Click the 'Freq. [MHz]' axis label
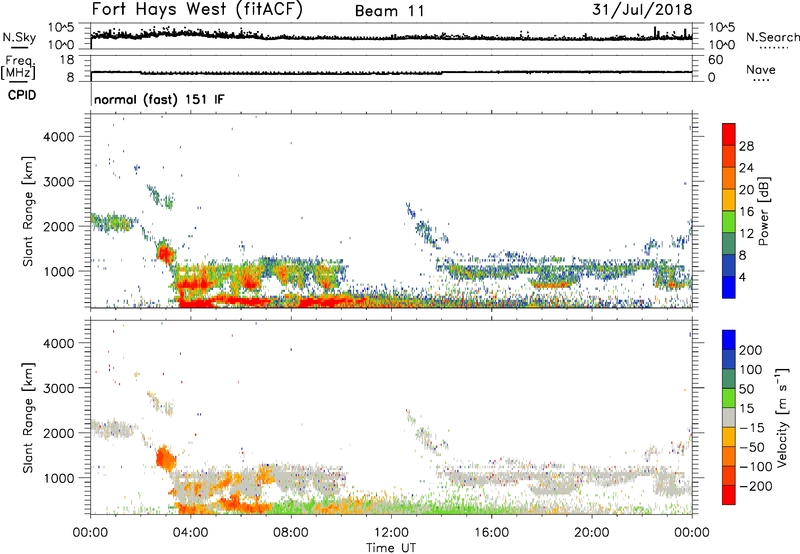 pyautogui.click(x=18, y=68)
